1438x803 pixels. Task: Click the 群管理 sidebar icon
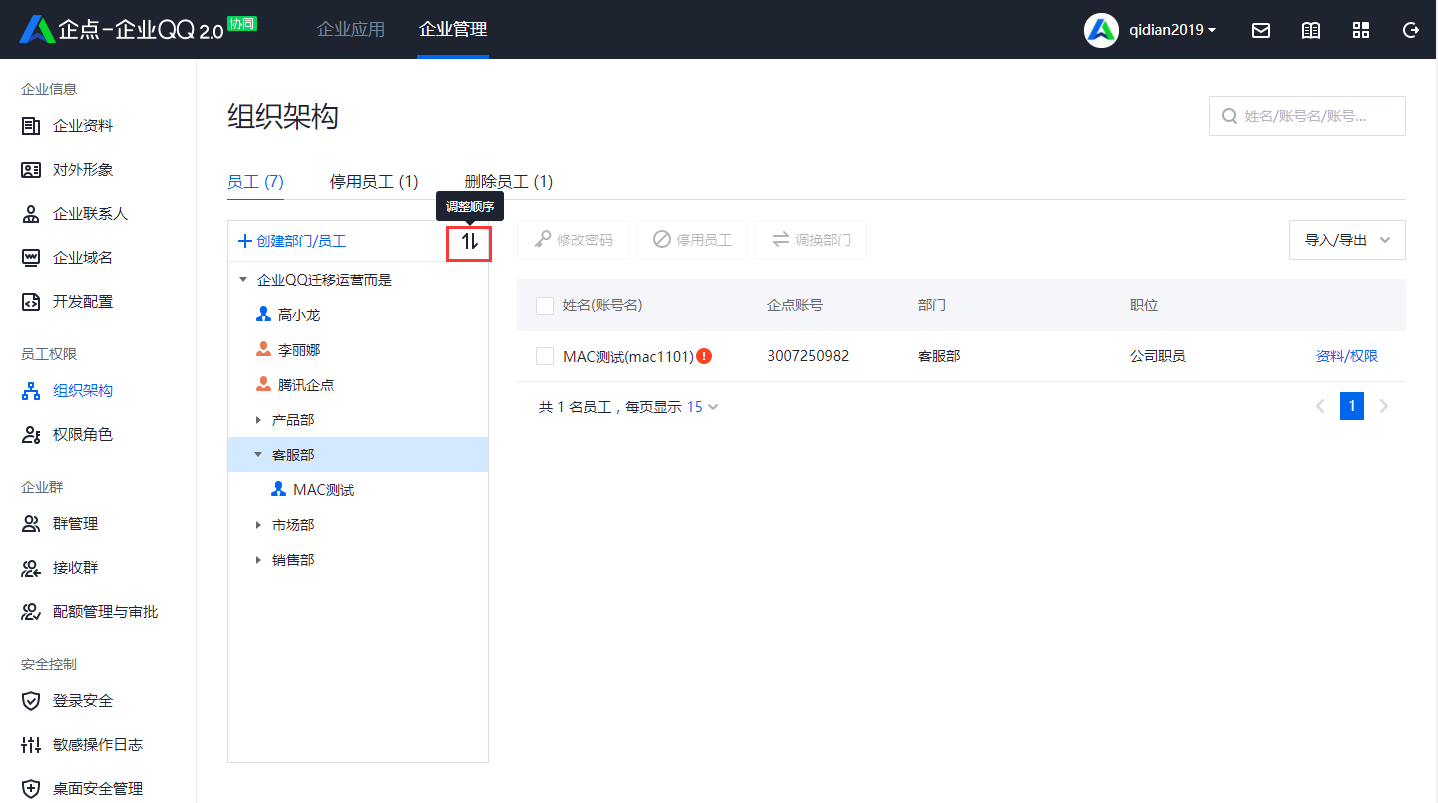[31, 524]
